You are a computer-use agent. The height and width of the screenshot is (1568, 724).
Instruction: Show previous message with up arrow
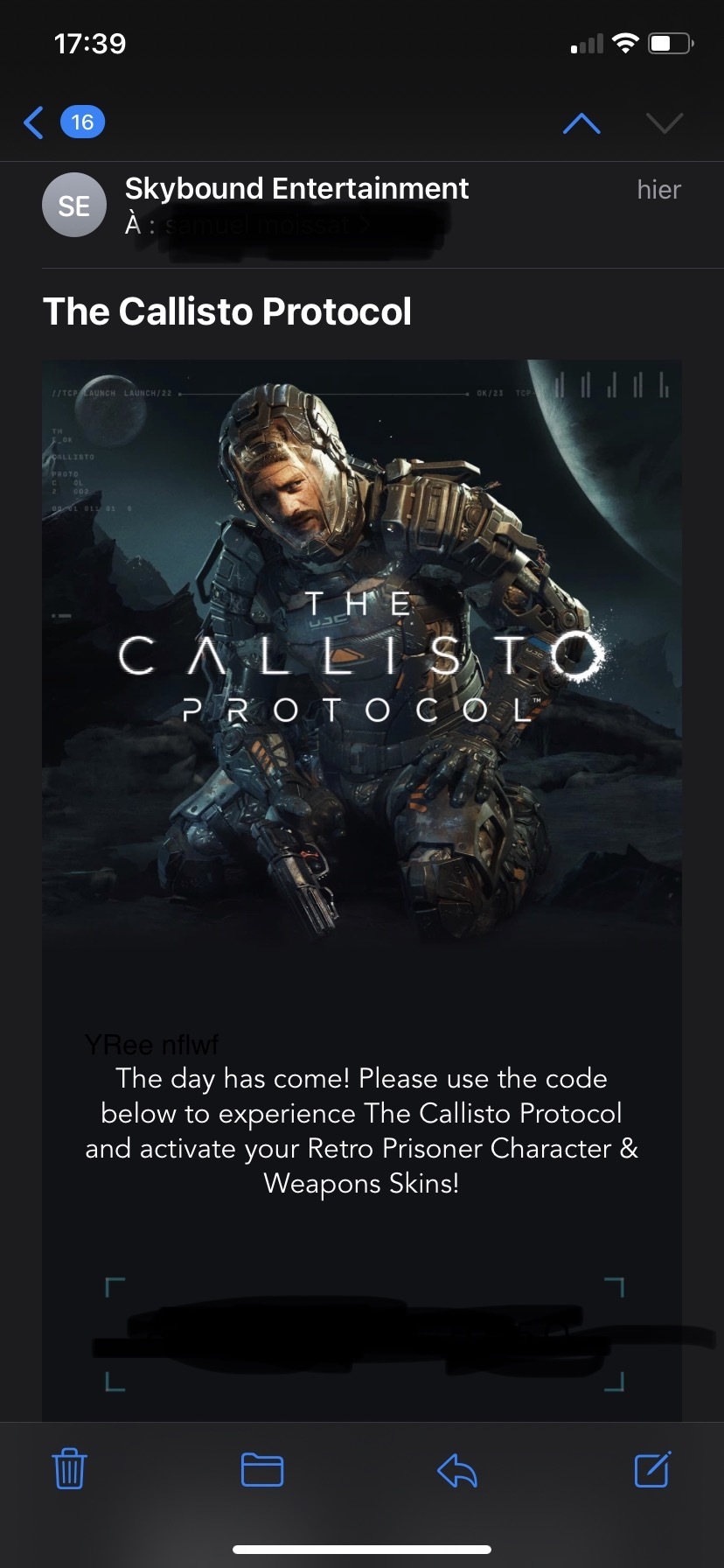coord(581,123)
